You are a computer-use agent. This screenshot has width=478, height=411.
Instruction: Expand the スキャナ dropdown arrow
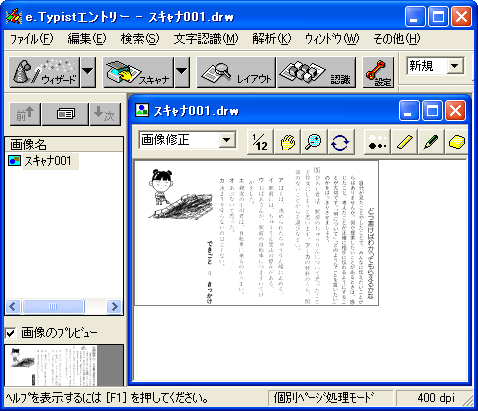[x=182, y=72]
